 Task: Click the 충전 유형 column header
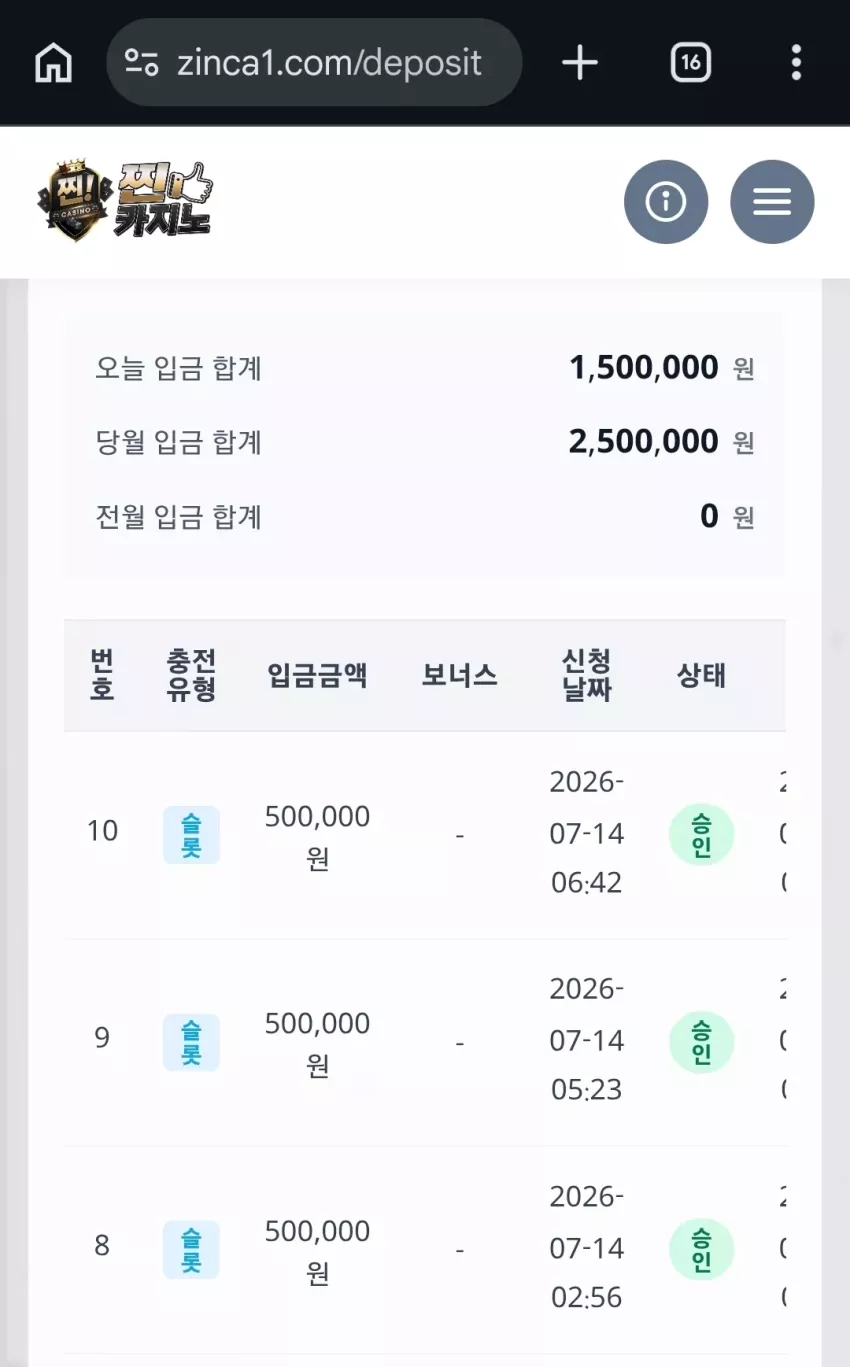tap(191, 675)
